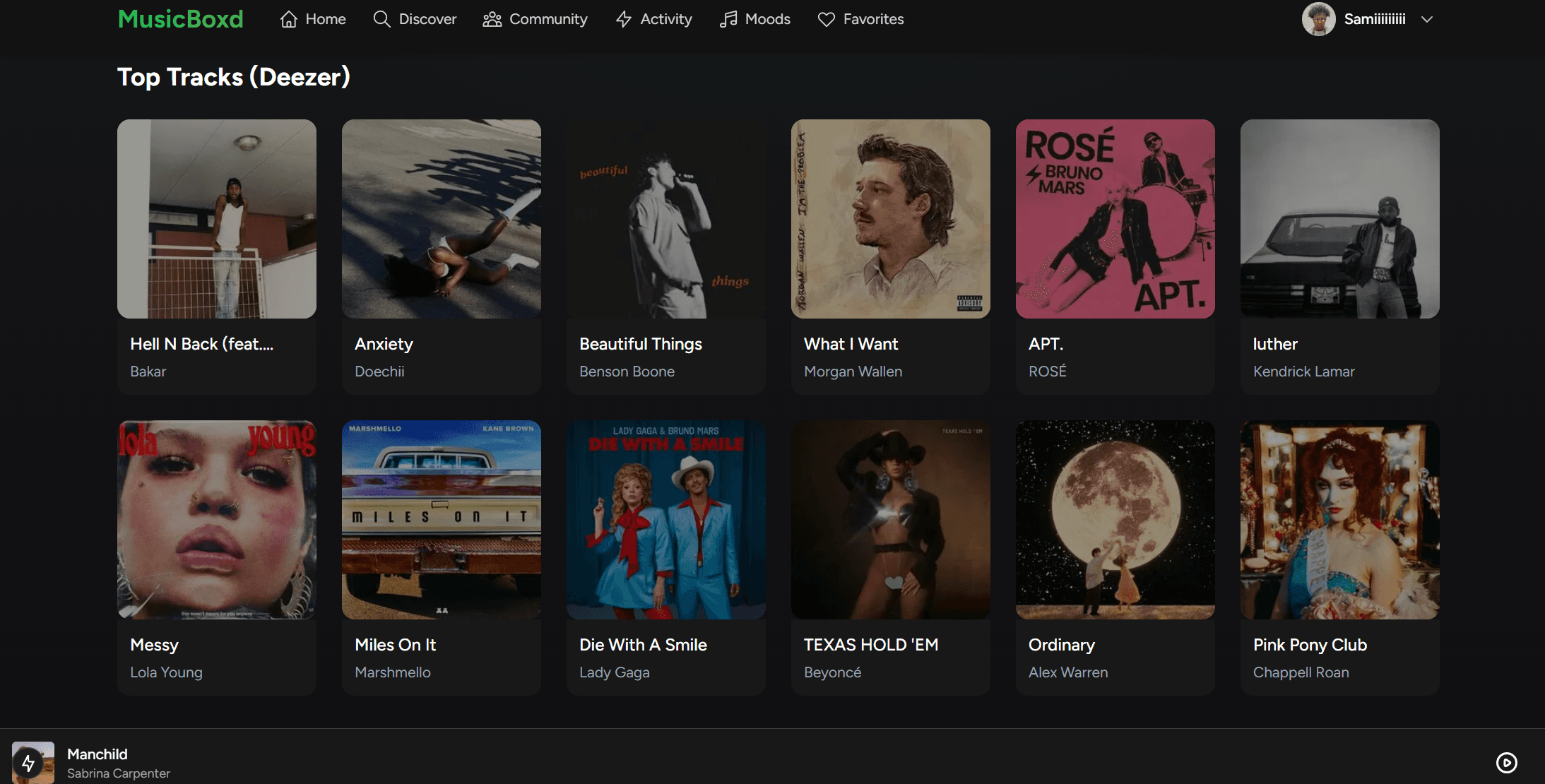Open the TEXAS HOLD 'EM album cover

[891, 520]
